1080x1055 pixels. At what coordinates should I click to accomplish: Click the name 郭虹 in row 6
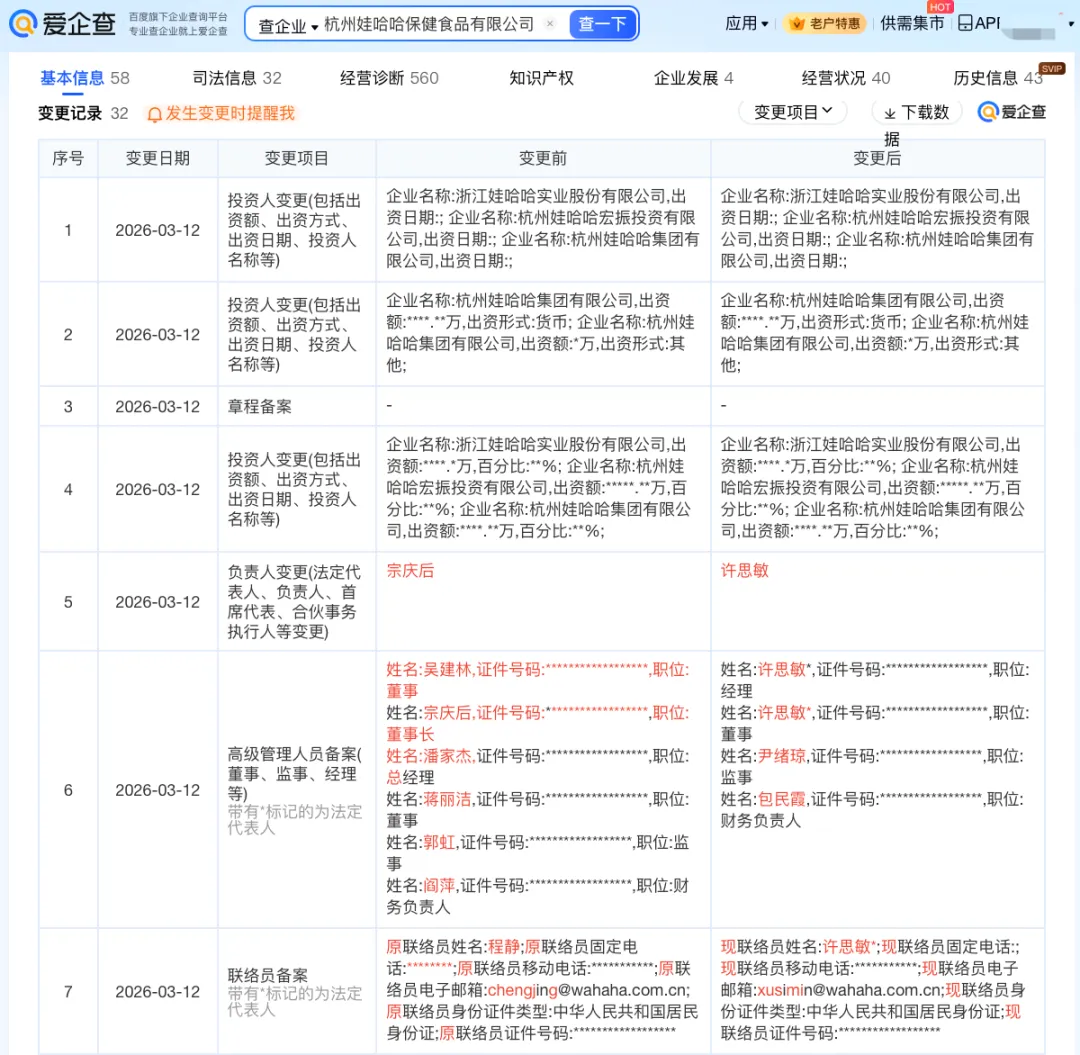(439, 842)
